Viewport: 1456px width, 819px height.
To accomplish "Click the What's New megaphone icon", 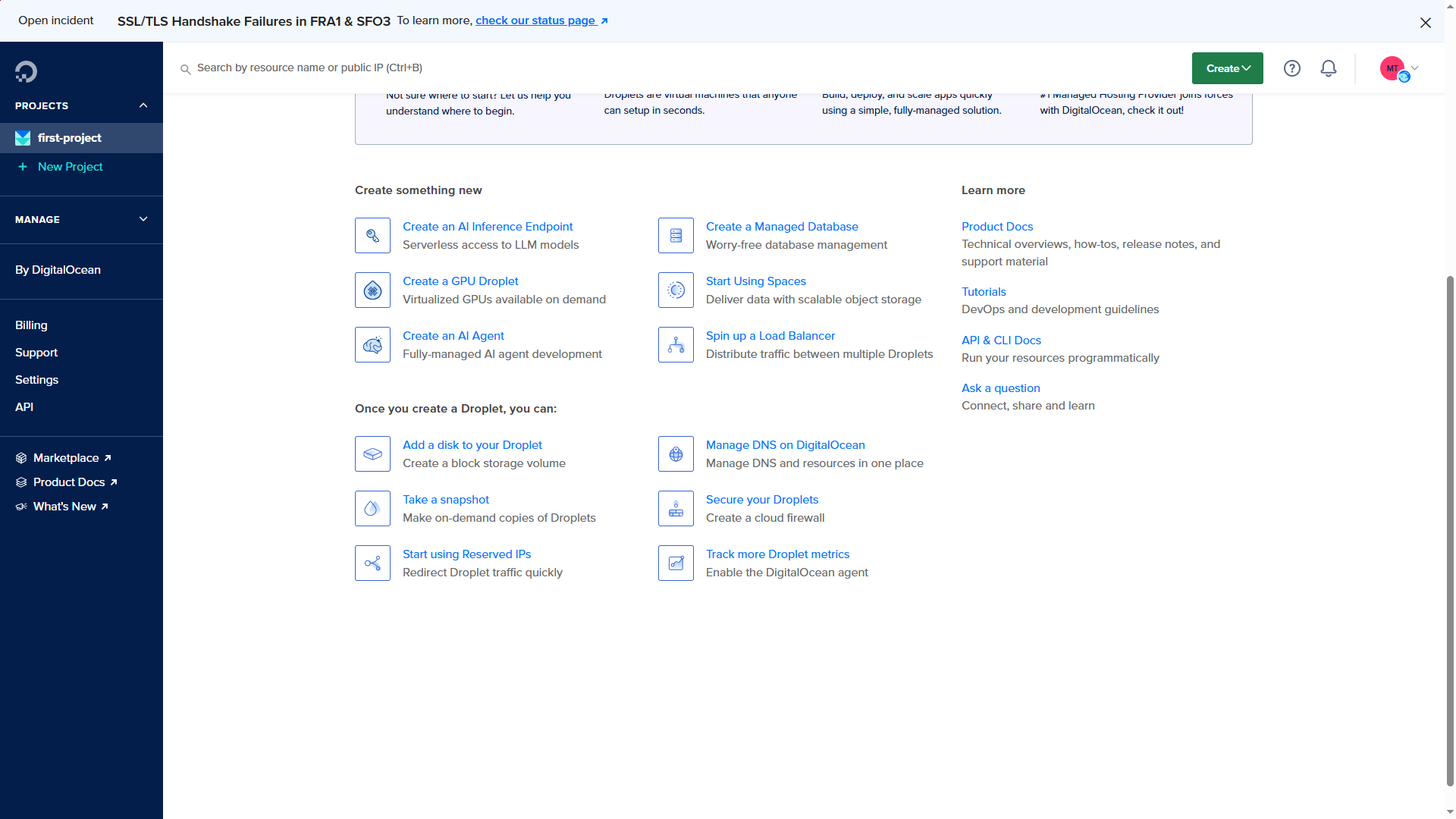I will tap(21, 507).
